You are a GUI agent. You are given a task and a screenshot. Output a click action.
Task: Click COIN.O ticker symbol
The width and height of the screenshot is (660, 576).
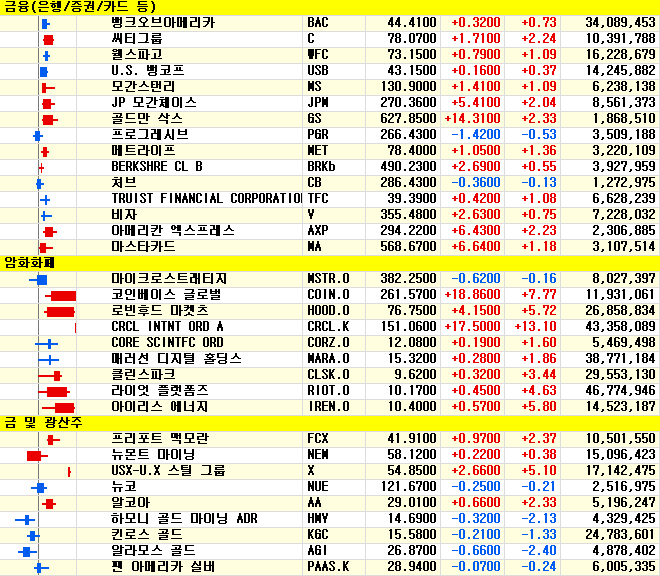[328, 294]
